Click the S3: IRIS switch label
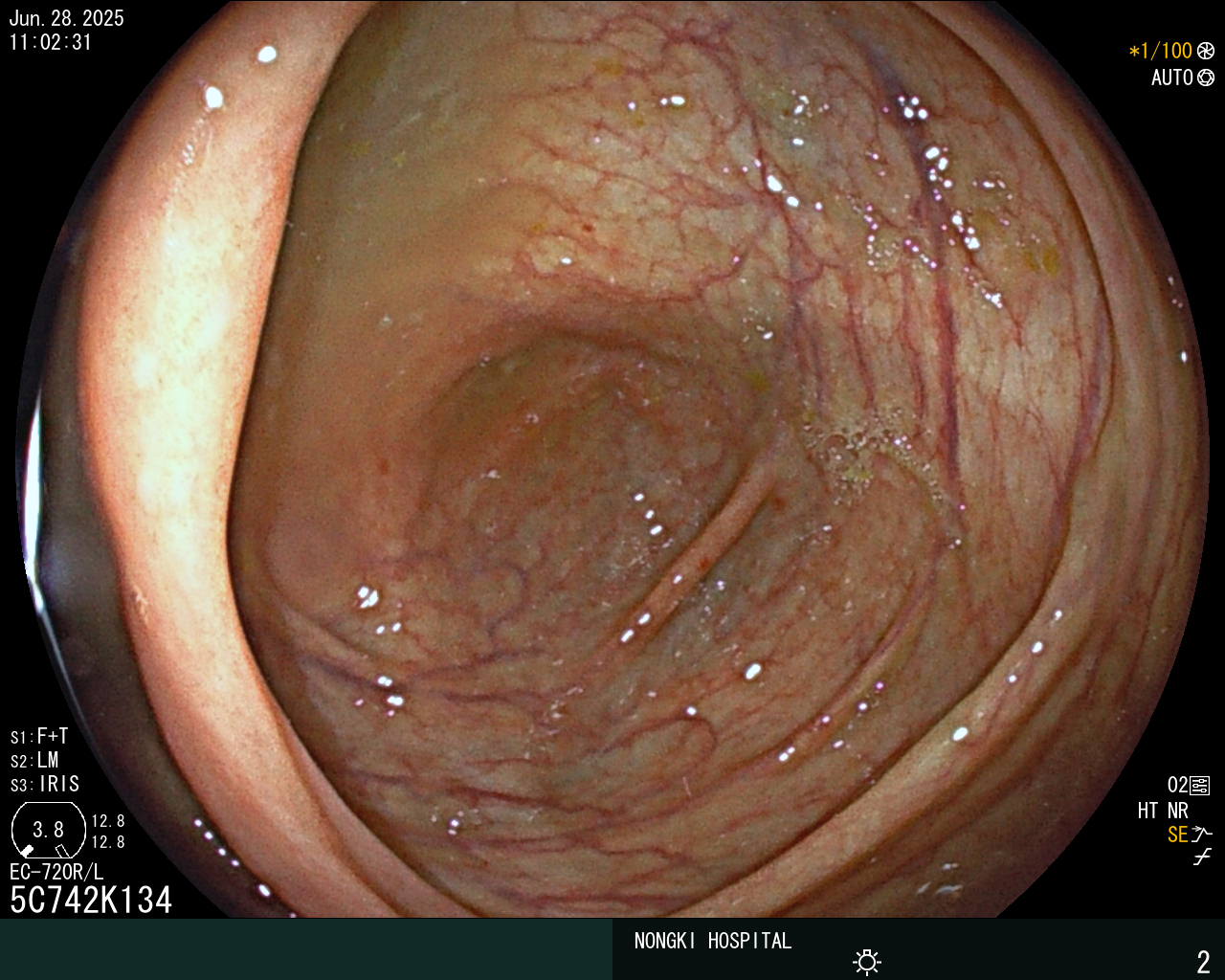 tap(45, 784)
